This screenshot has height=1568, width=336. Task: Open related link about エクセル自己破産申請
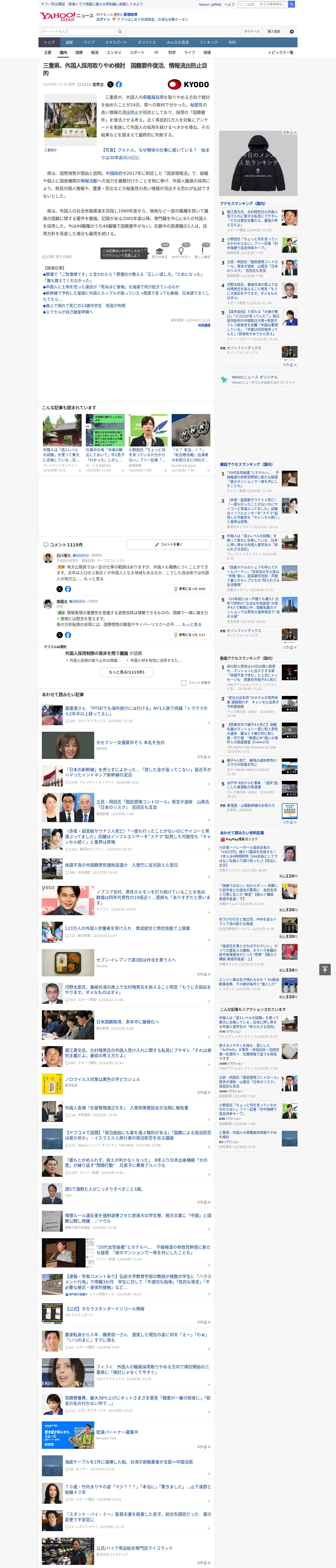tap(68, 312)
